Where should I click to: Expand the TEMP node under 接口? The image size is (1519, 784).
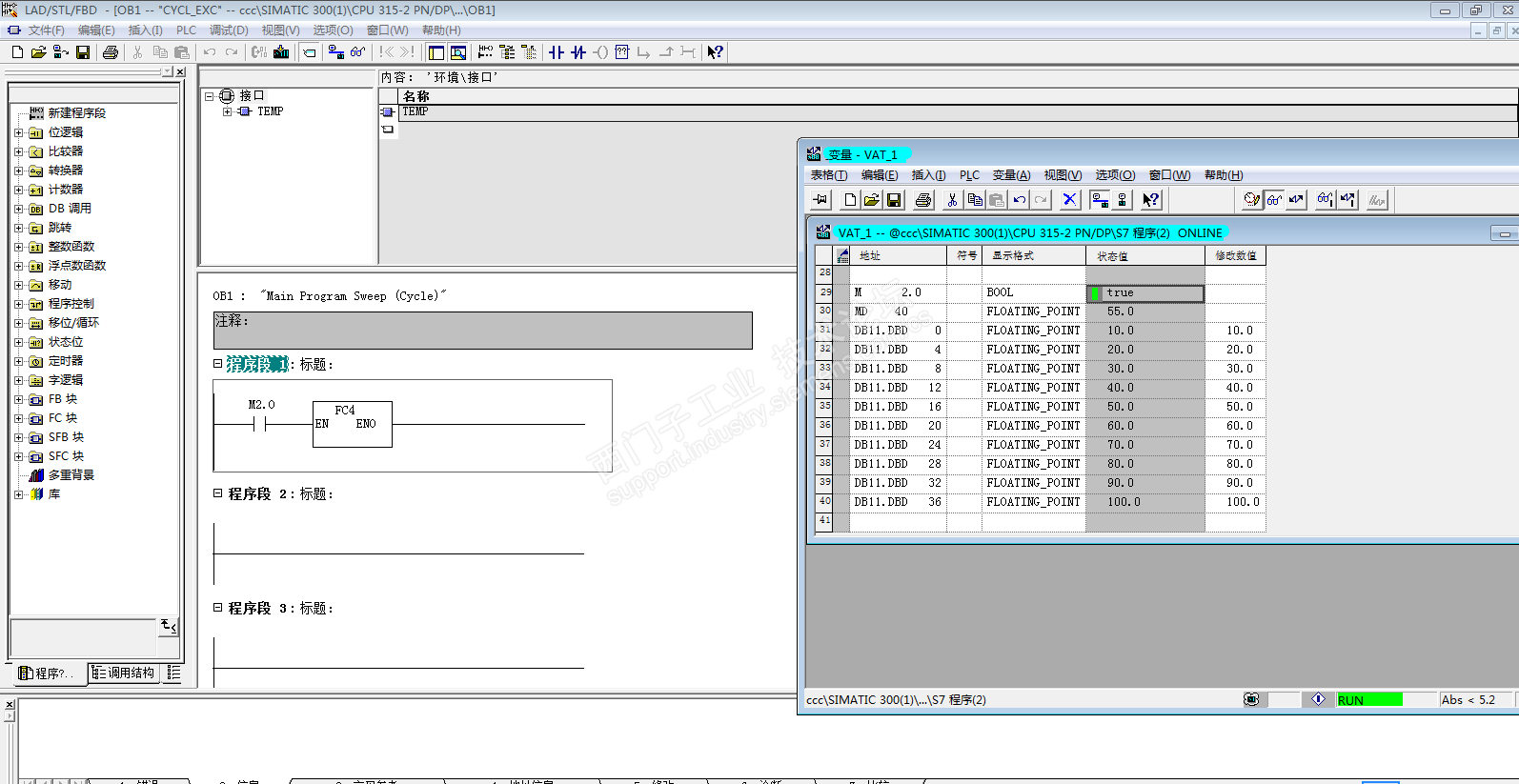click(227, 111)
